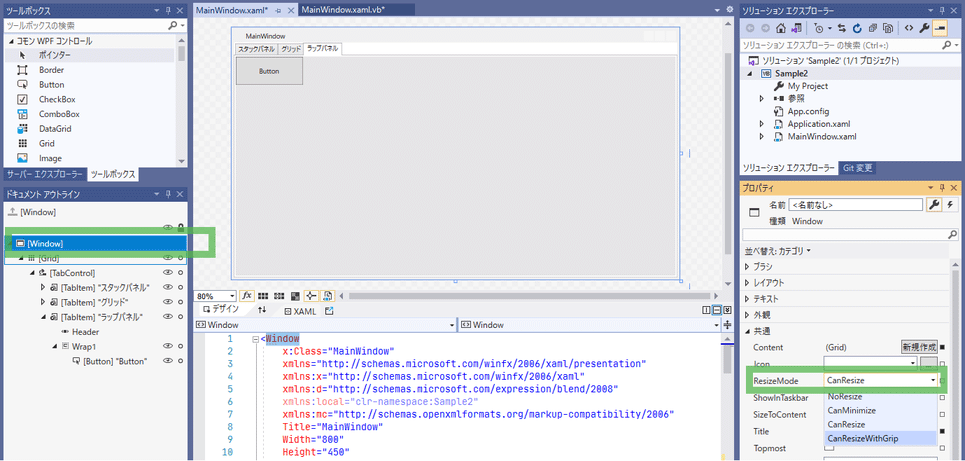Click Sync with Active Document arrows icon
Viewport: 965px width, 461px height.
(x=841, y=28)
